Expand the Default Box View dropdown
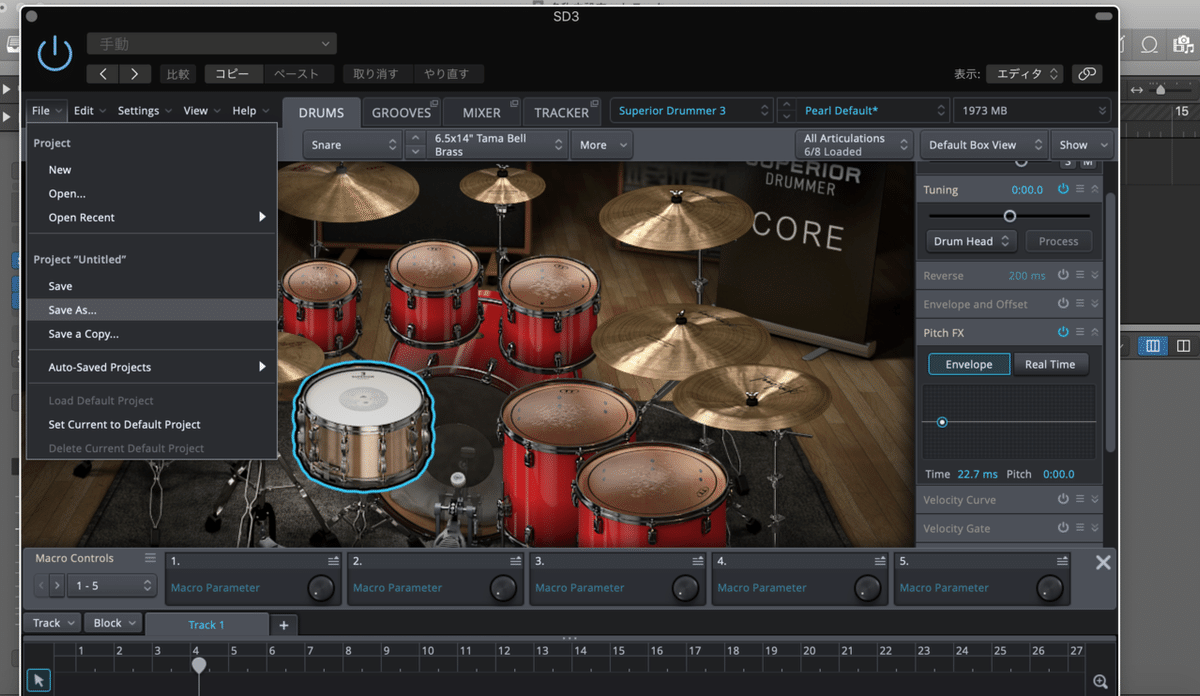The image size is (1200, 696). click(982, 144)
